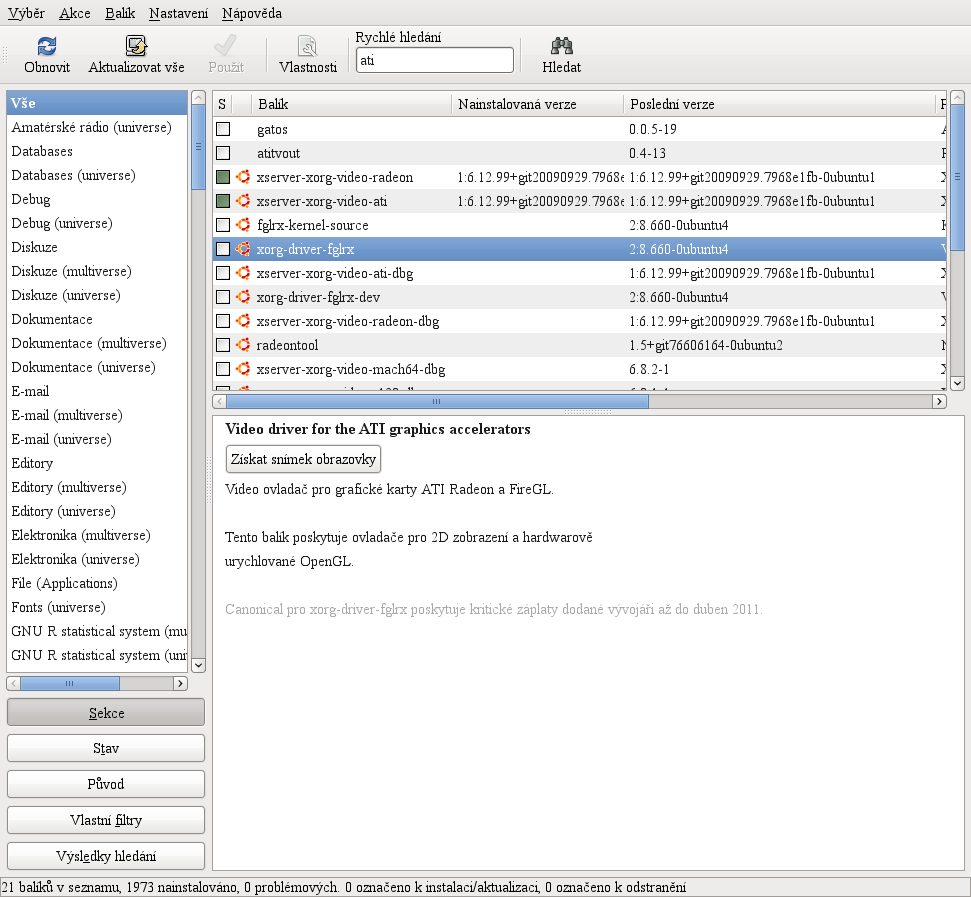
Task: Select the Databases category
Action: [x=97, y=151]
